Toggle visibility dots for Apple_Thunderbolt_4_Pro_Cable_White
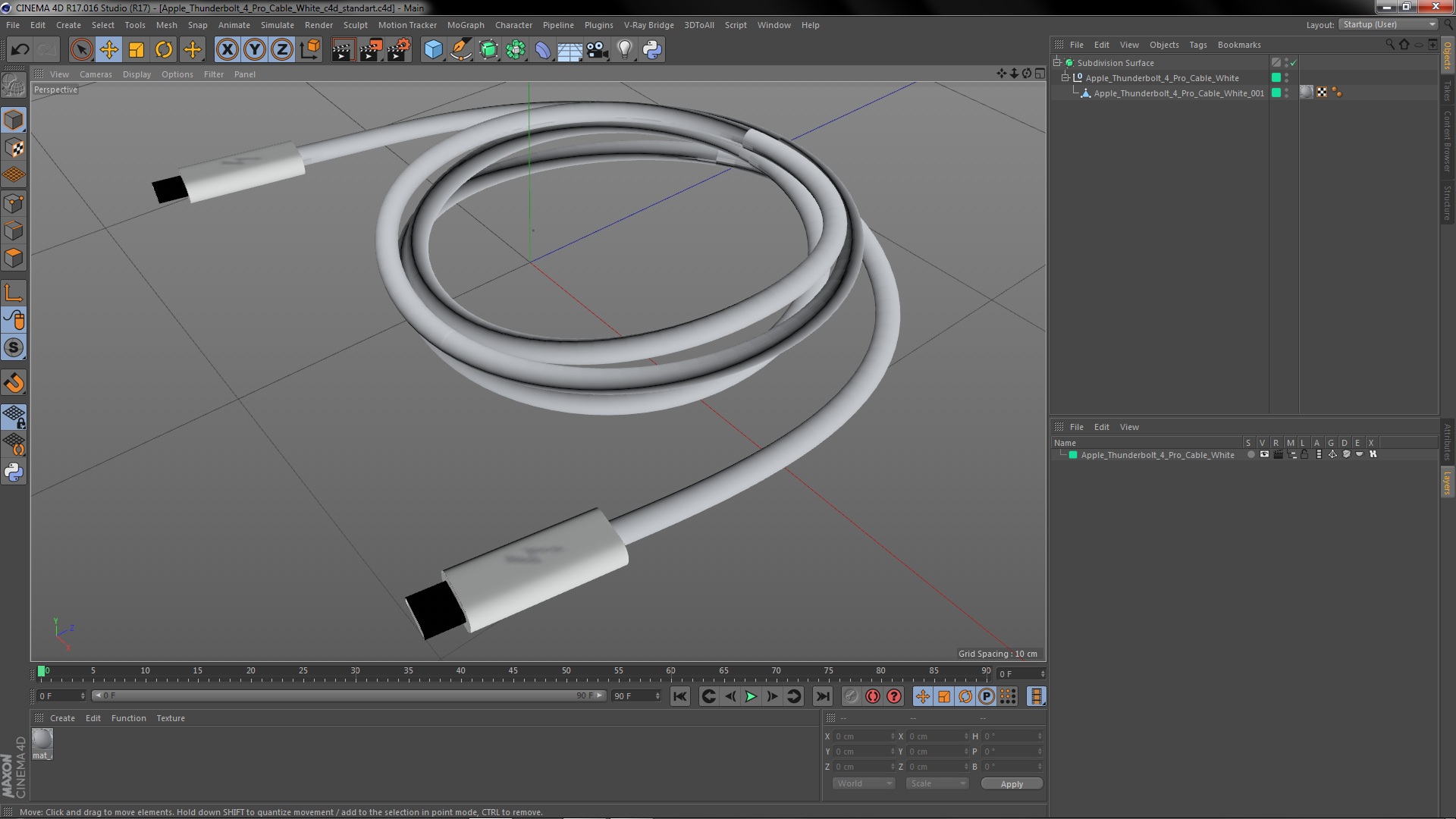This screenshot has width=1456, height=819. [1287, 78]
